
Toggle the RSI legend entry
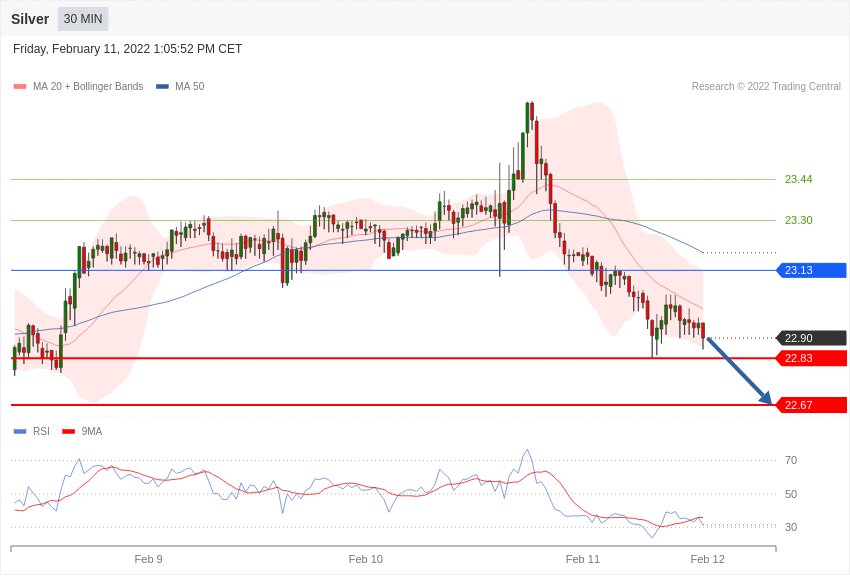[31, 431]
